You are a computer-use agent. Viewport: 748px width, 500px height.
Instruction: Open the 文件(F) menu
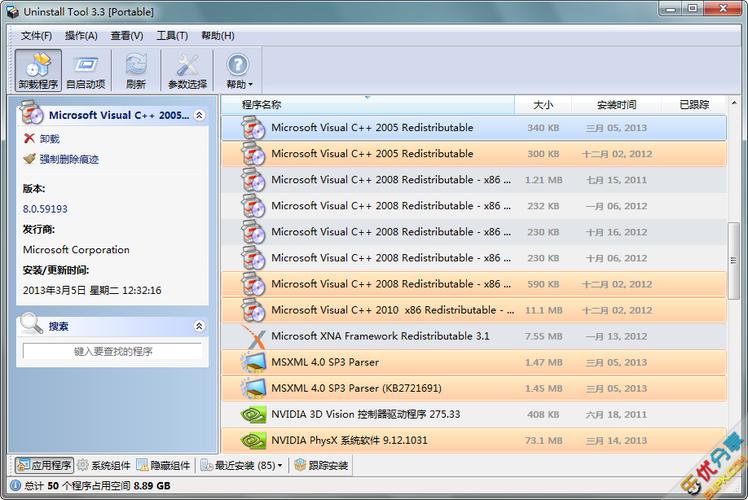click(x=36, y=36)
